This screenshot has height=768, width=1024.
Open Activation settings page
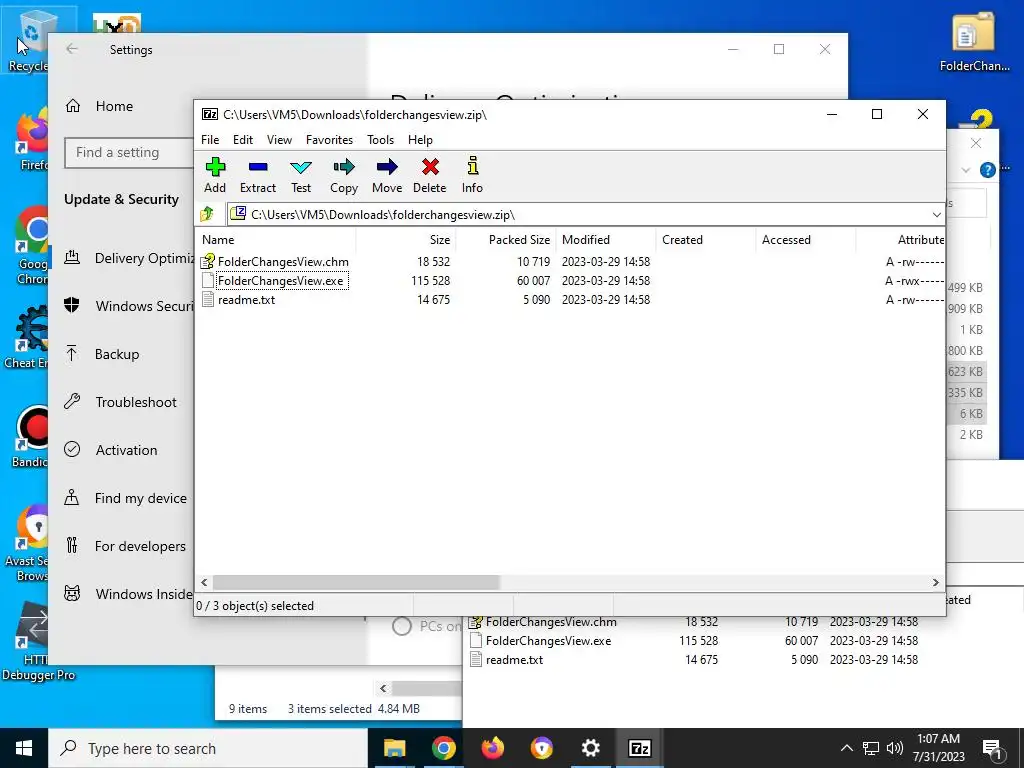click(111, 450)
